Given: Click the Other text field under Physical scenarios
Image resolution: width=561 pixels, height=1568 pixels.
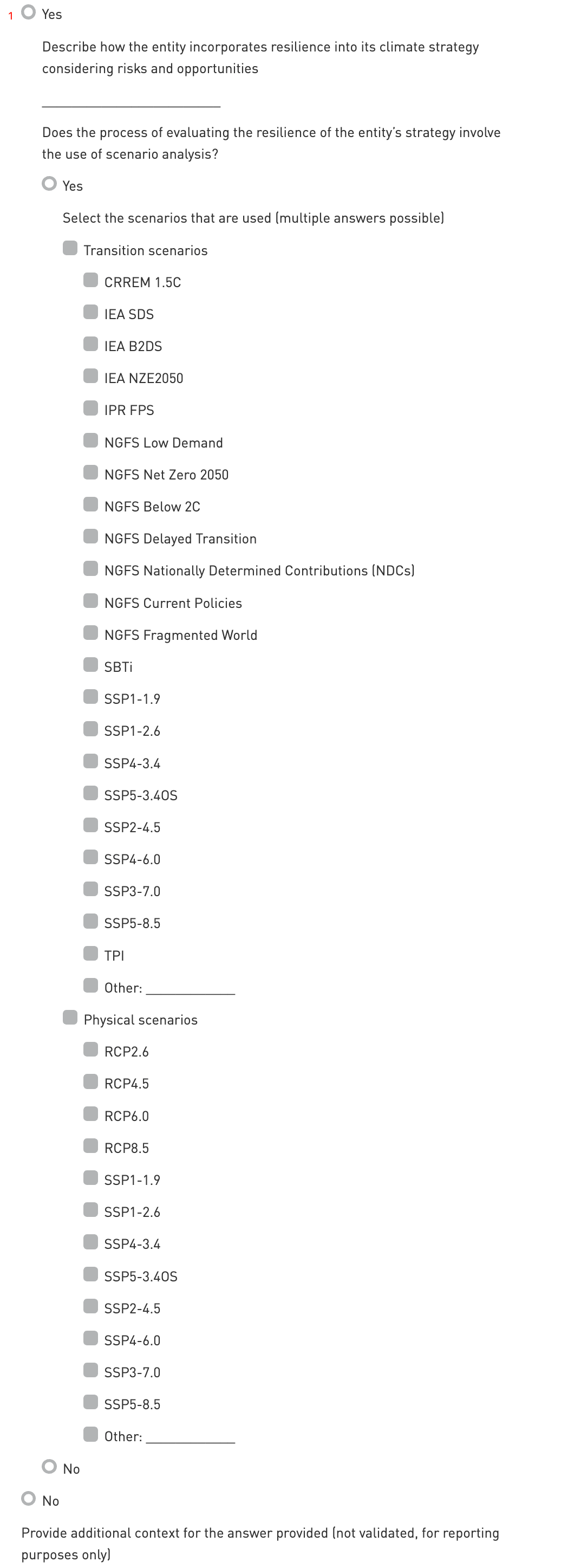Looking at the screenshot, I should tap(191, 1436).
